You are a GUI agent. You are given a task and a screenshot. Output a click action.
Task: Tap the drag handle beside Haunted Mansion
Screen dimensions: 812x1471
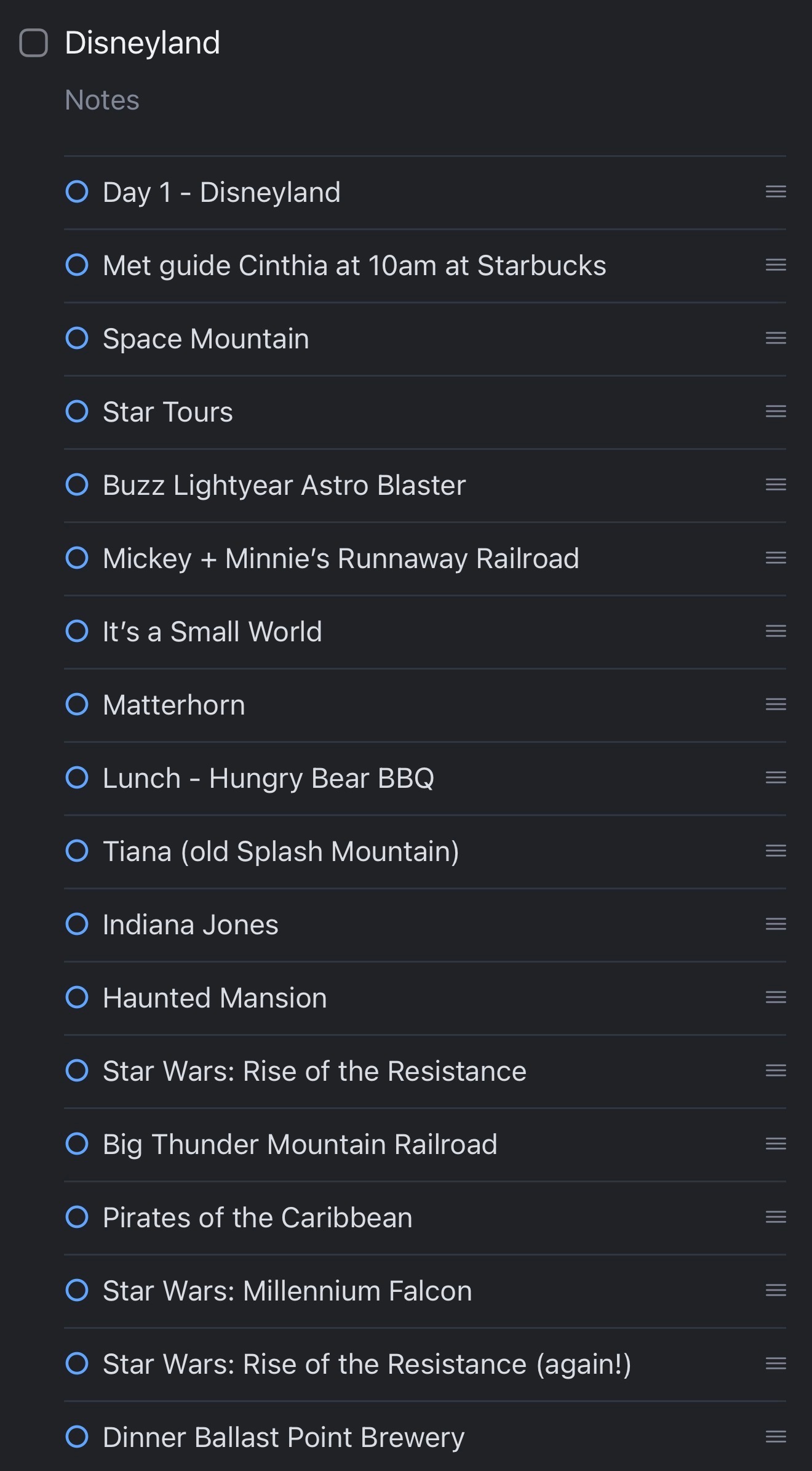click(776, 997)
